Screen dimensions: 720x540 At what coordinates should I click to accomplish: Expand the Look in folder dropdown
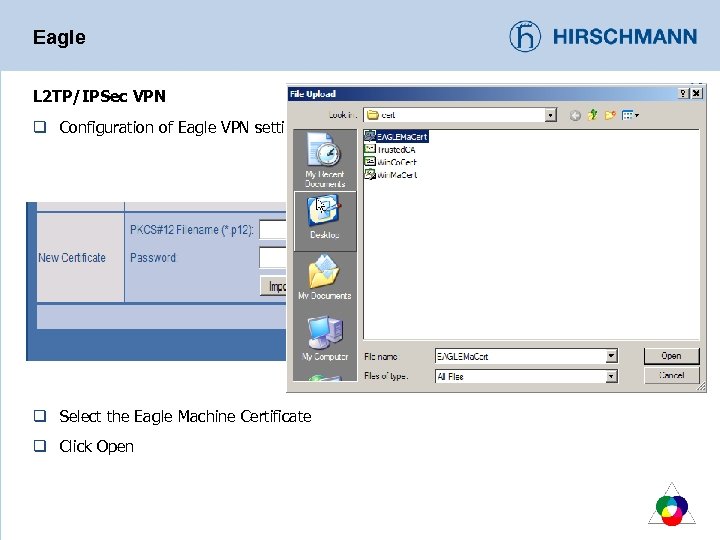pyautogui.click(x=550, y=115)
